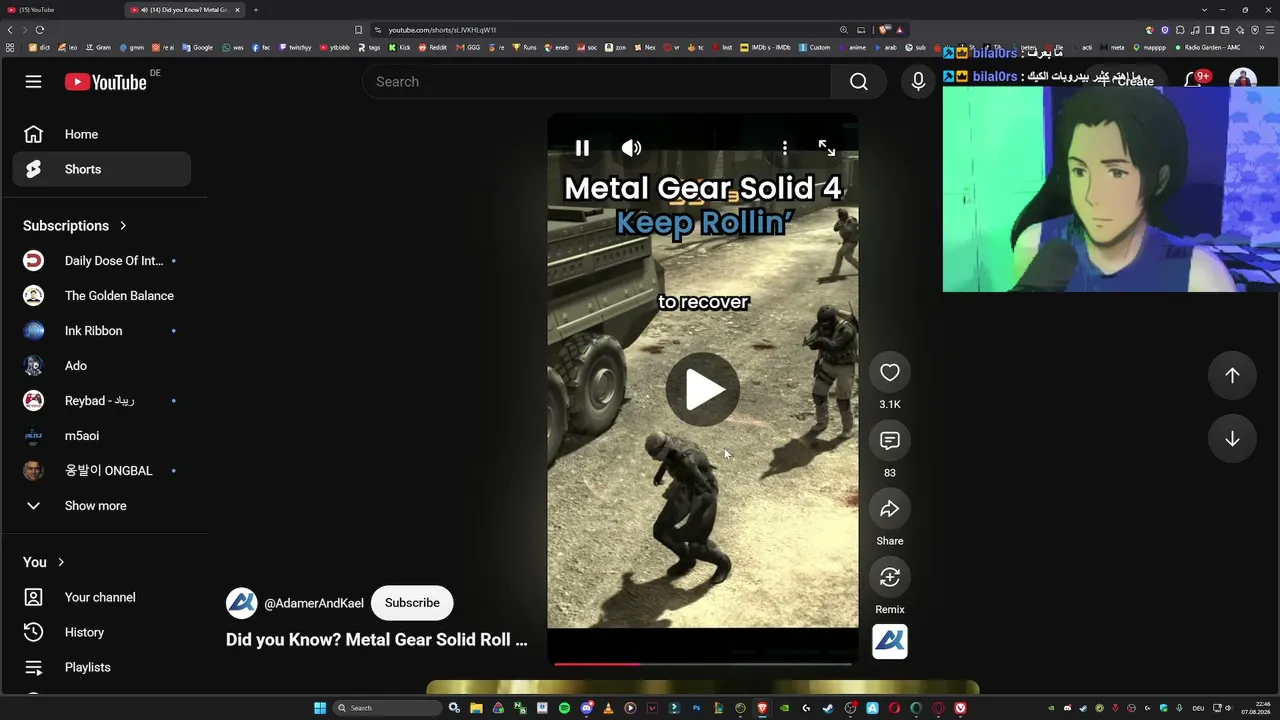Open the IMDb s - IMDb bookmark
The width and height of the screenshot is (1280, 720).
[x=765, y=47]
